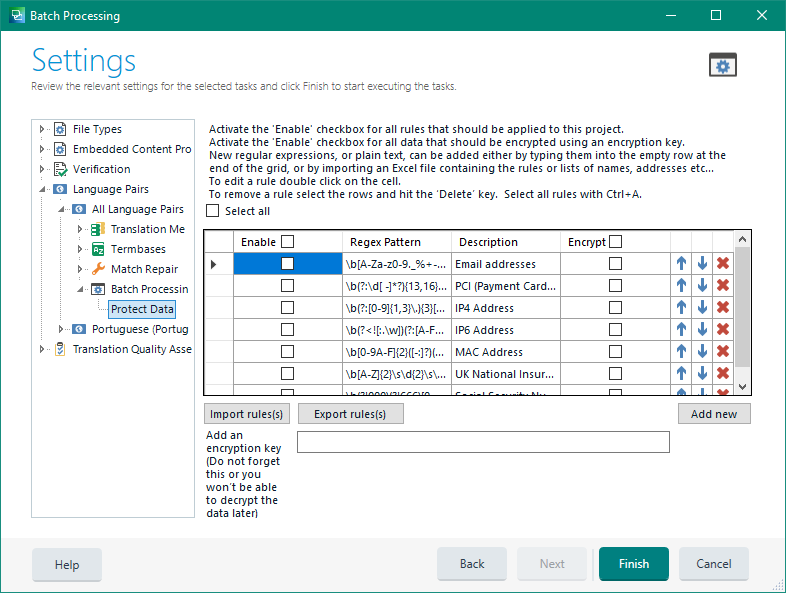Select Verification in the settings tree

click(101, 169)
